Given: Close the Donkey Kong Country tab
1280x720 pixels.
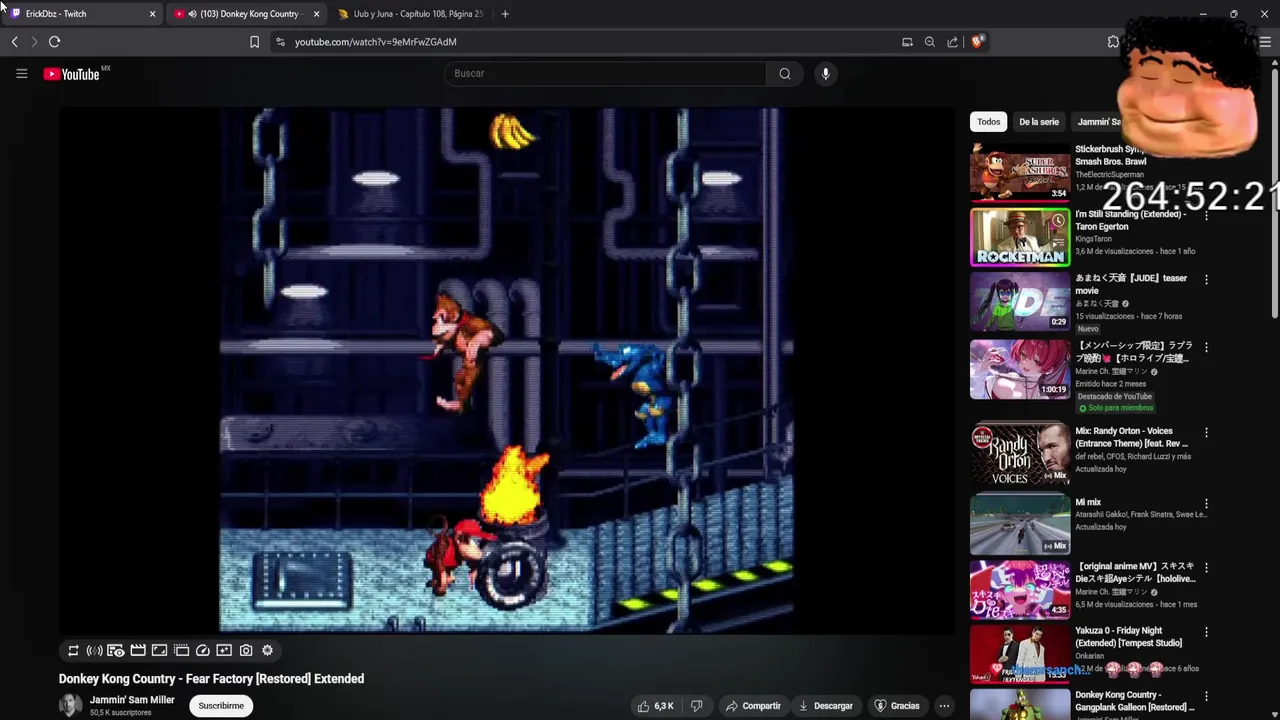Looking at the screenshot, I should 316,14.
